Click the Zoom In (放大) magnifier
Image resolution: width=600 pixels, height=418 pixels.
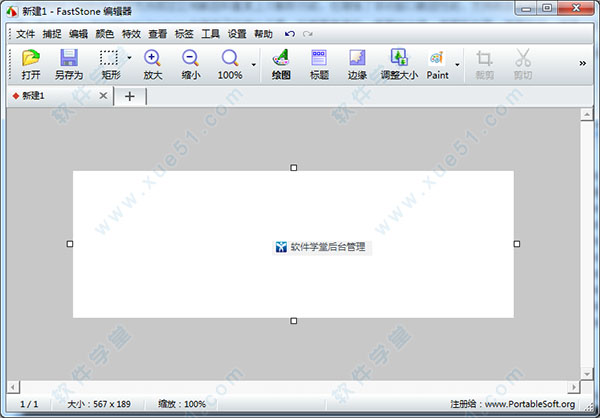(x=152, y=58)
